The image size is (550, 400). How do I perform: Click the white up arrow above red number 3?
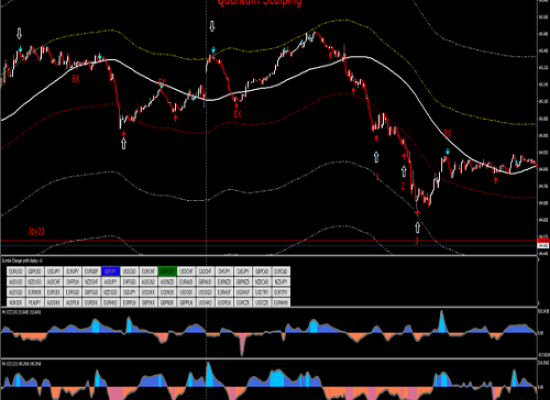tap(417, 227)
